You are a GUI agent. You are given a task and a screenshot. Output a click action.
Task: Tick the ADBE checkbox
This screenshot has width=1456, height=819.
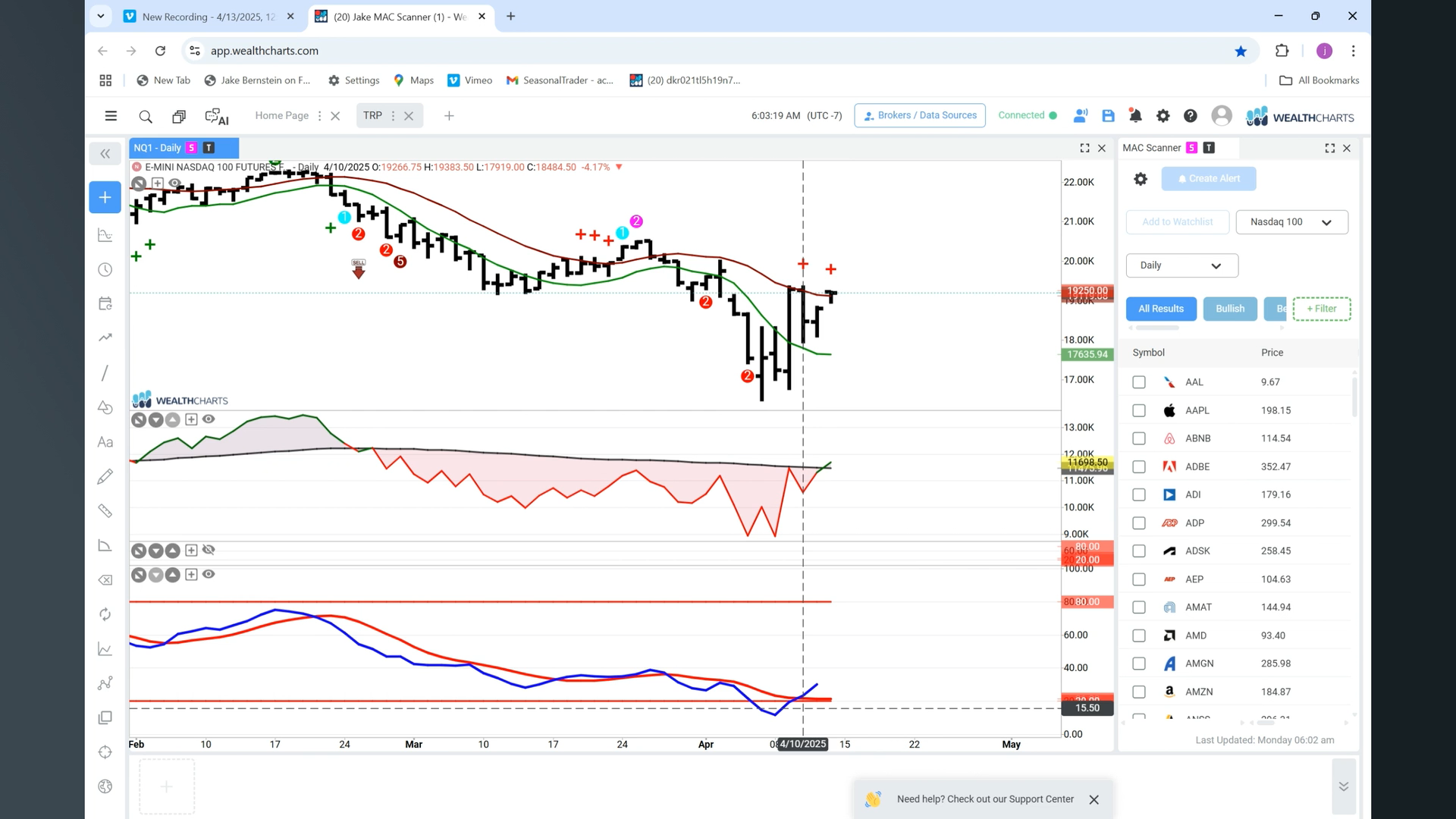(x=1138, y=466)
